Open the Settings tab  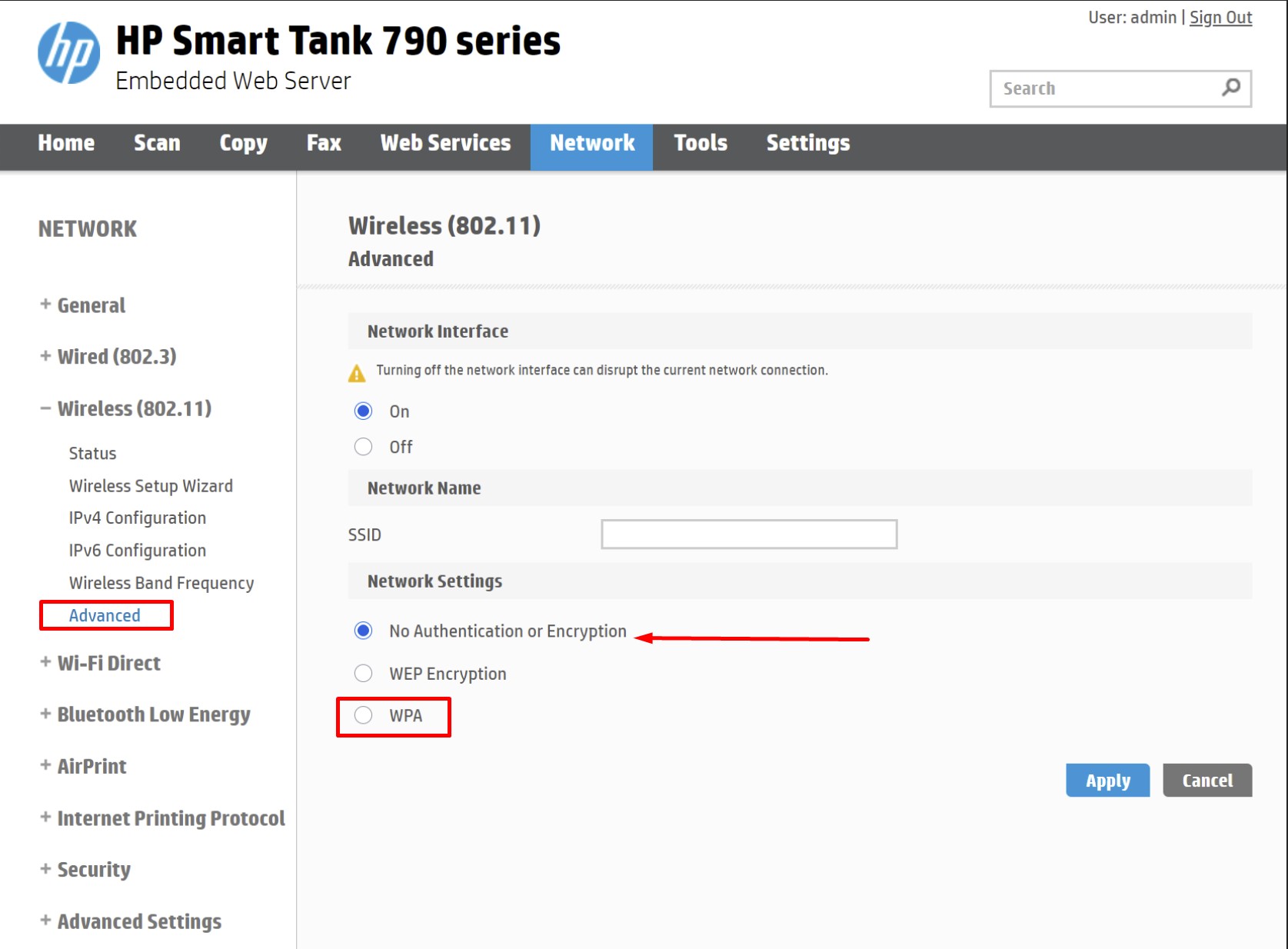tap(808, 143)
